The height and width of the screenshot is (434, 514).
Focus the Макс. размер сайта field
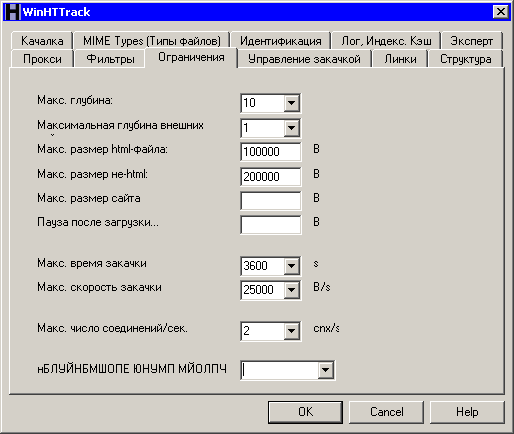pos(271,201)
